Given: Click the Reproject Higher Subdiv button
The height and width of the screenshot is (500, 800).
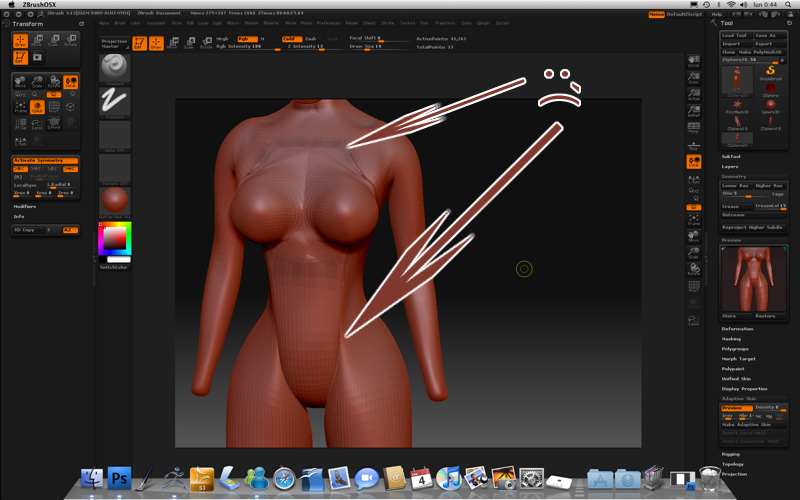Looking at the screenshot, I should click(754, 228).
